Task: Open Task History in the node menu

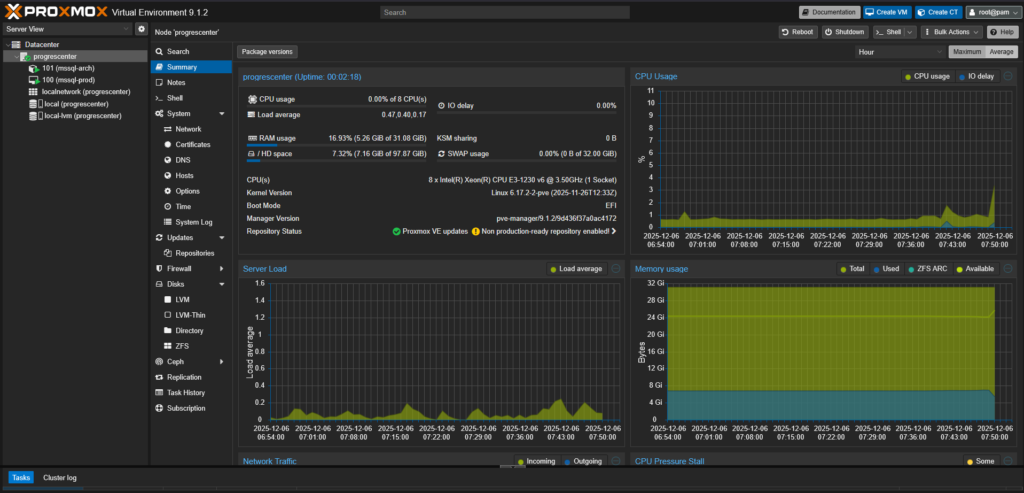Action: click(x=184, y=393)
